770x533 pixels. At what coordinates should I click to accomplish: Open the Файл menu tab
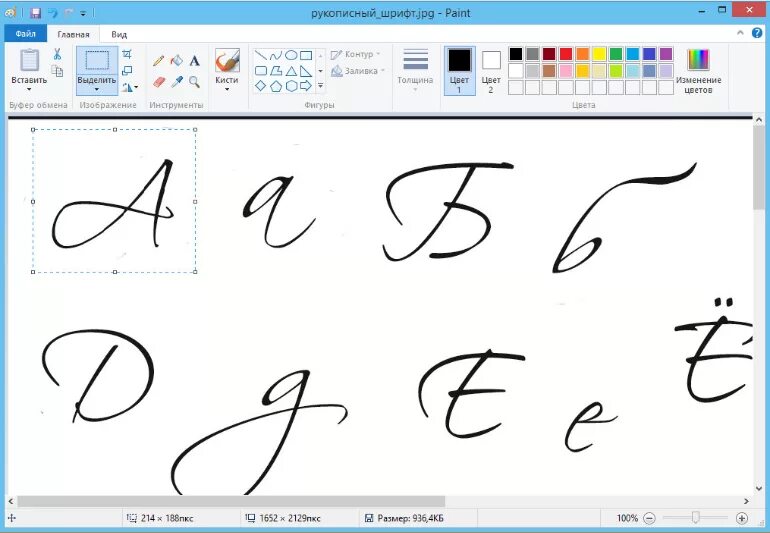click(x=26, y=34)
